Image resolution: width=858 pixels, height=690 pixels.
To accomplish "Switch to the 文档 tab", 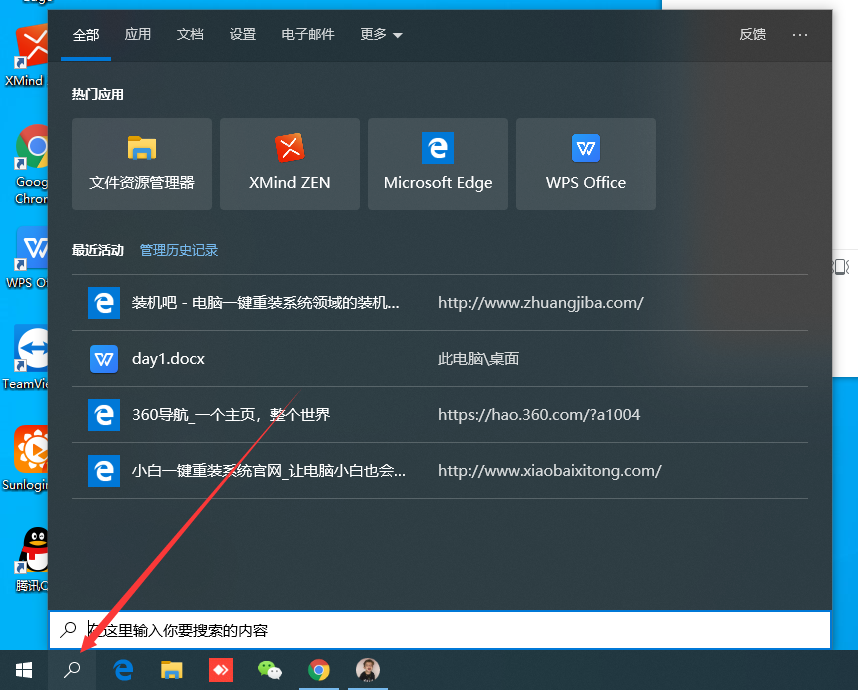I will pos(190,33).
